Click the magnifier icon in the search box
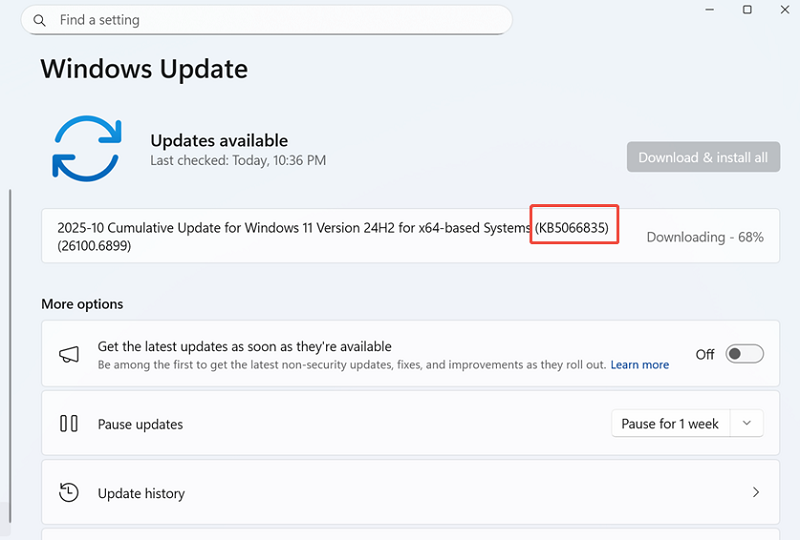The height and width of the screenshot is (540, 800). 39,20
